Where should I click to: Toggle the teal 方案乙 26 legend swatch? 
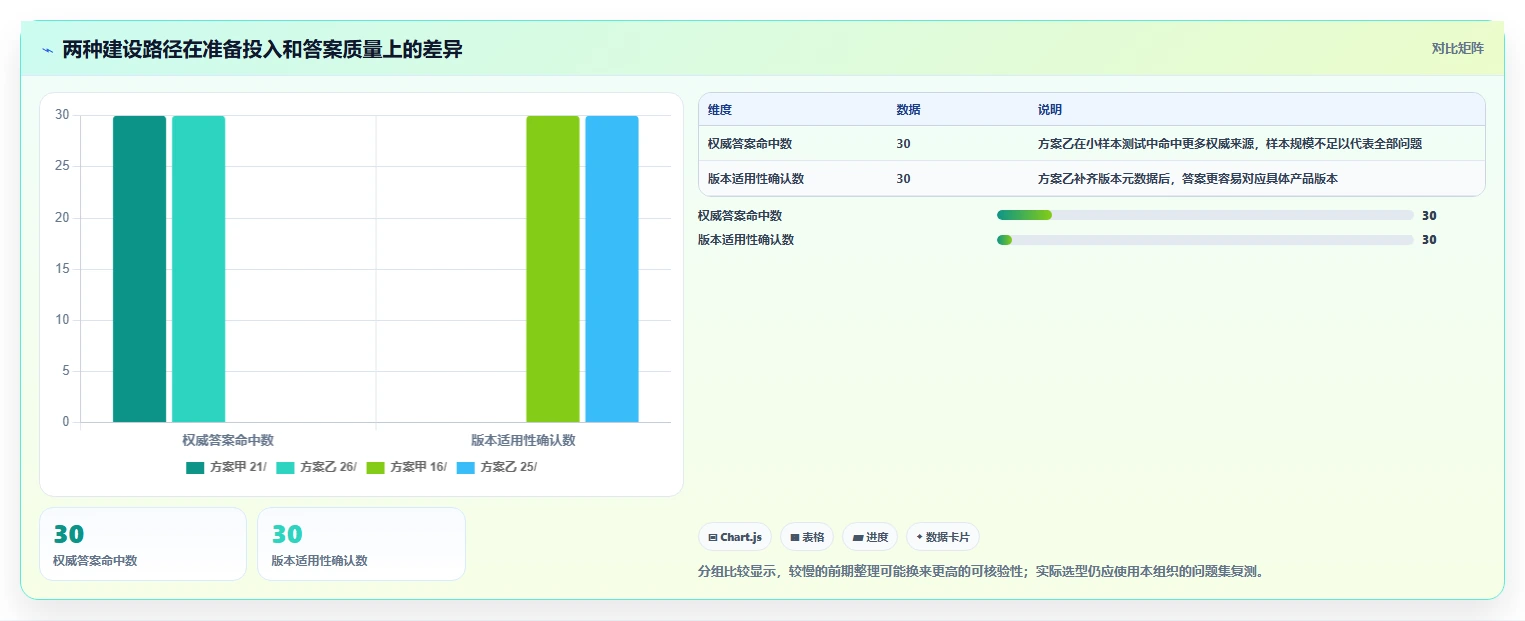point(285,467)
